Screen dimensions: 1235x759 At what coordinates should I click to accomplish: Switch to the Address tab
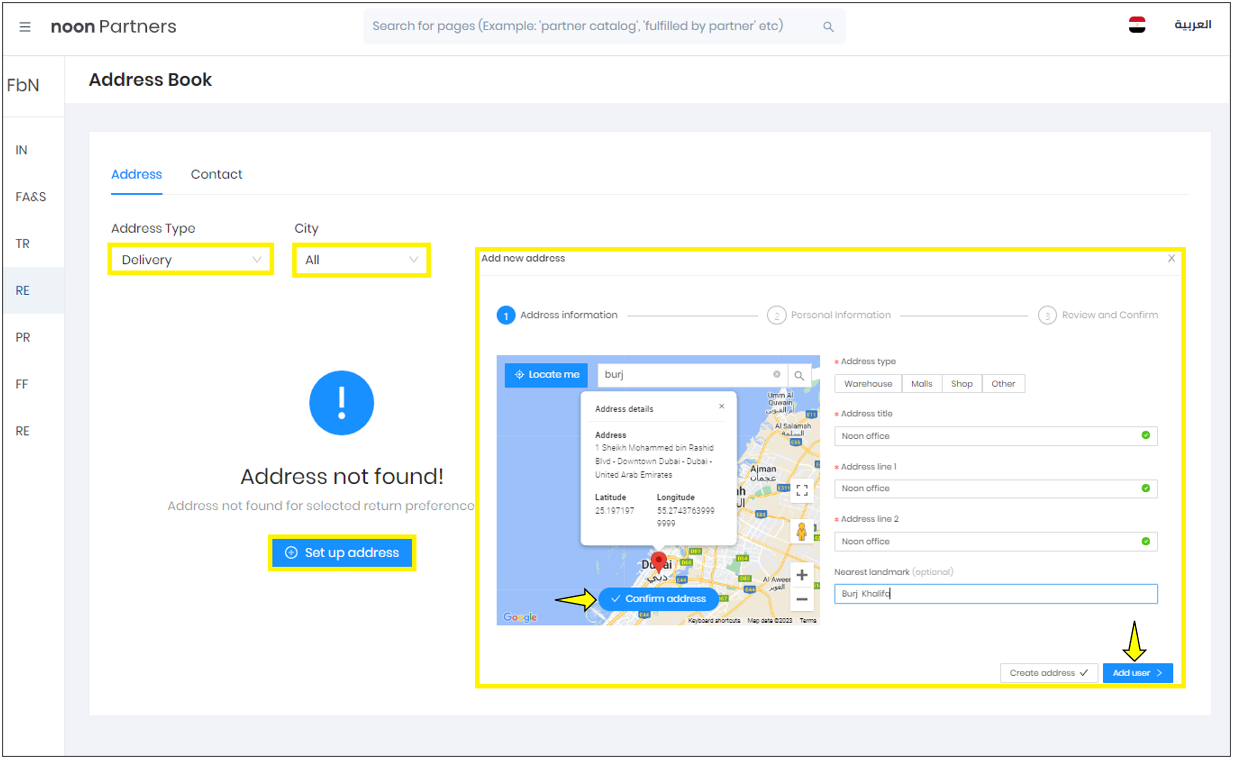tap(137, 174)
